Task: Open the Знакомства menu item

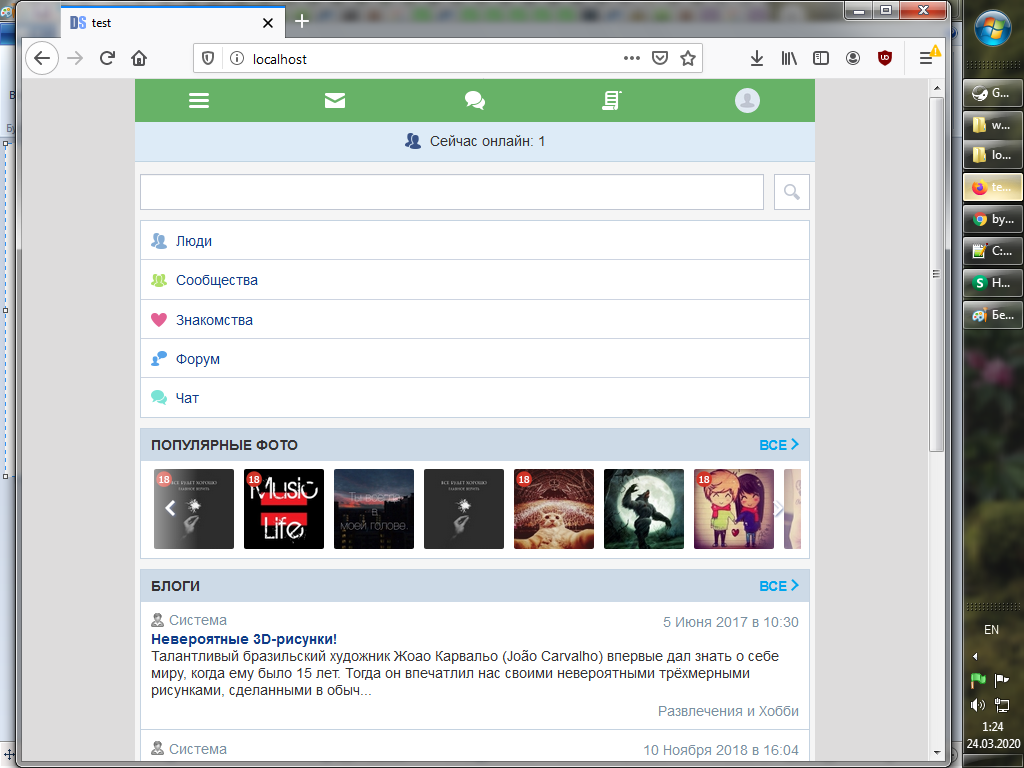Action: tap(214, 320)
